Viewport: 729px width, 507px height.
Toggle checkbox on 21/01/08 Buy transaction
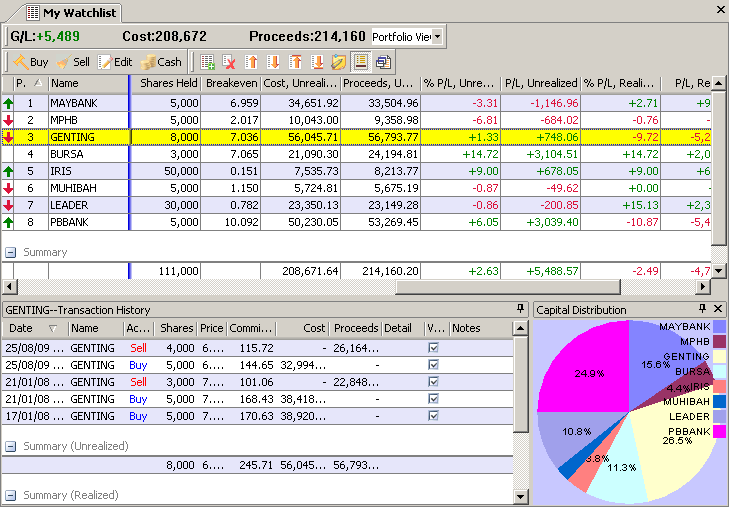coord(433,399)
